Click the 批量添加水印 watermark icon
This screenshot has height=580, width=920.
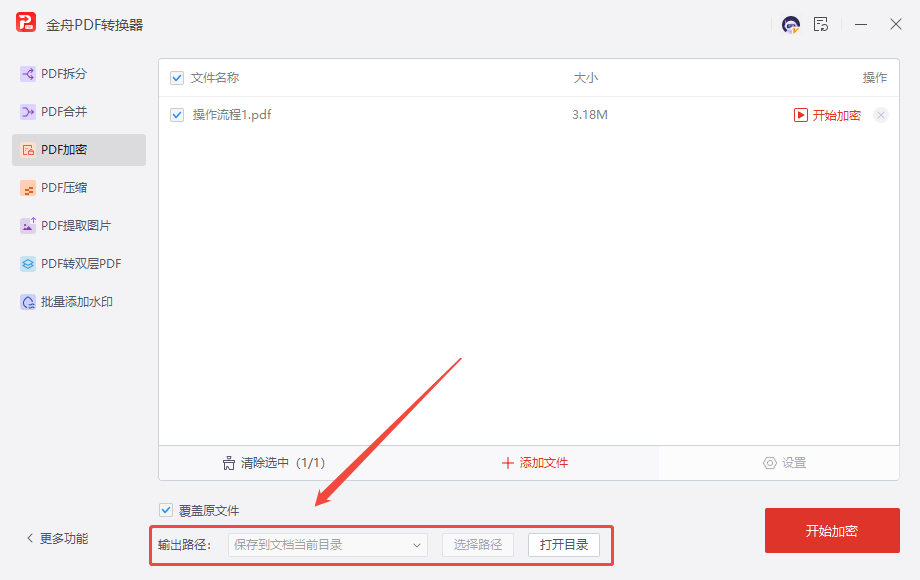[x=28, y=302]
